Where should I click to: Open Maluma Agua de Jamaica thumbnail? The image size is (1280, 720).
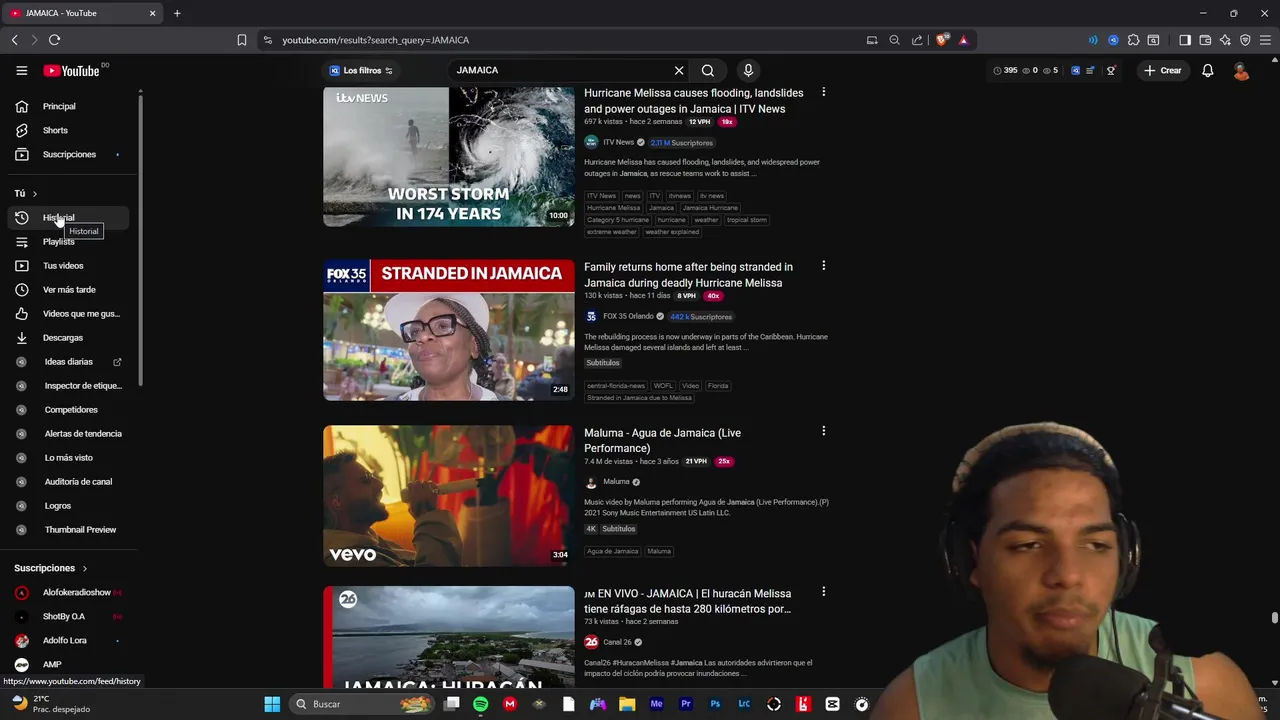pos(449,496)
